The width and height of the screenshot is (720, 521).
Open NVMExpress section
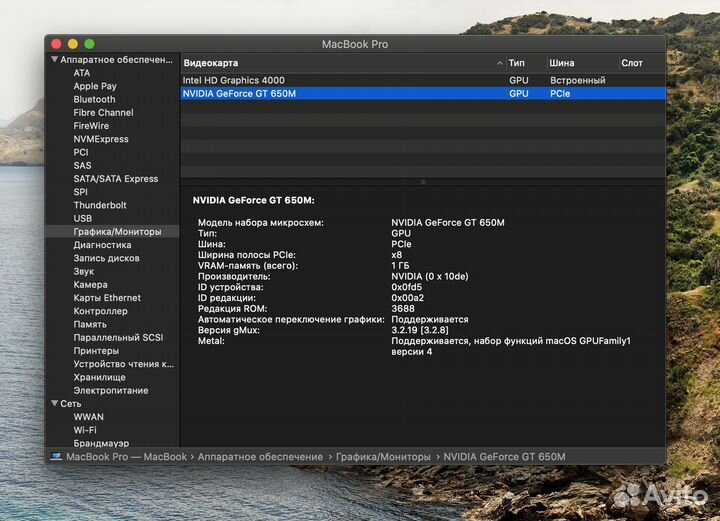[101, 139]
